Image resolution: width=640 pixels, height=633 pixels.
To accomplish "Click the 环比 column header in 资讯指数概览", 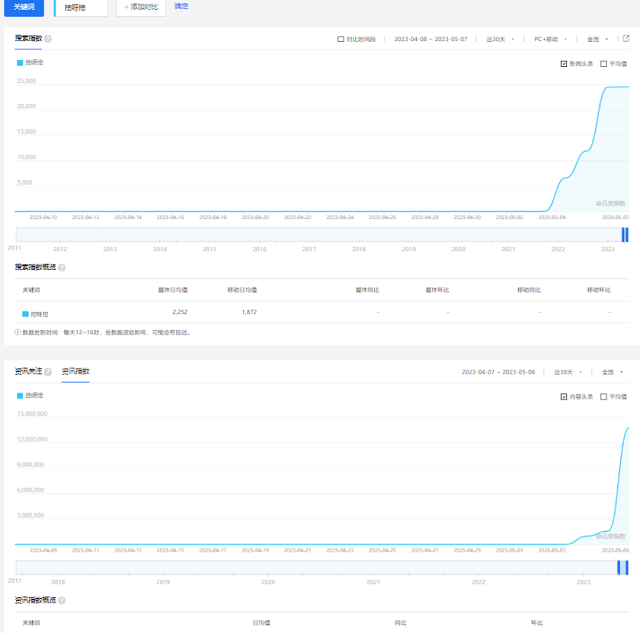I will point(537,623).
